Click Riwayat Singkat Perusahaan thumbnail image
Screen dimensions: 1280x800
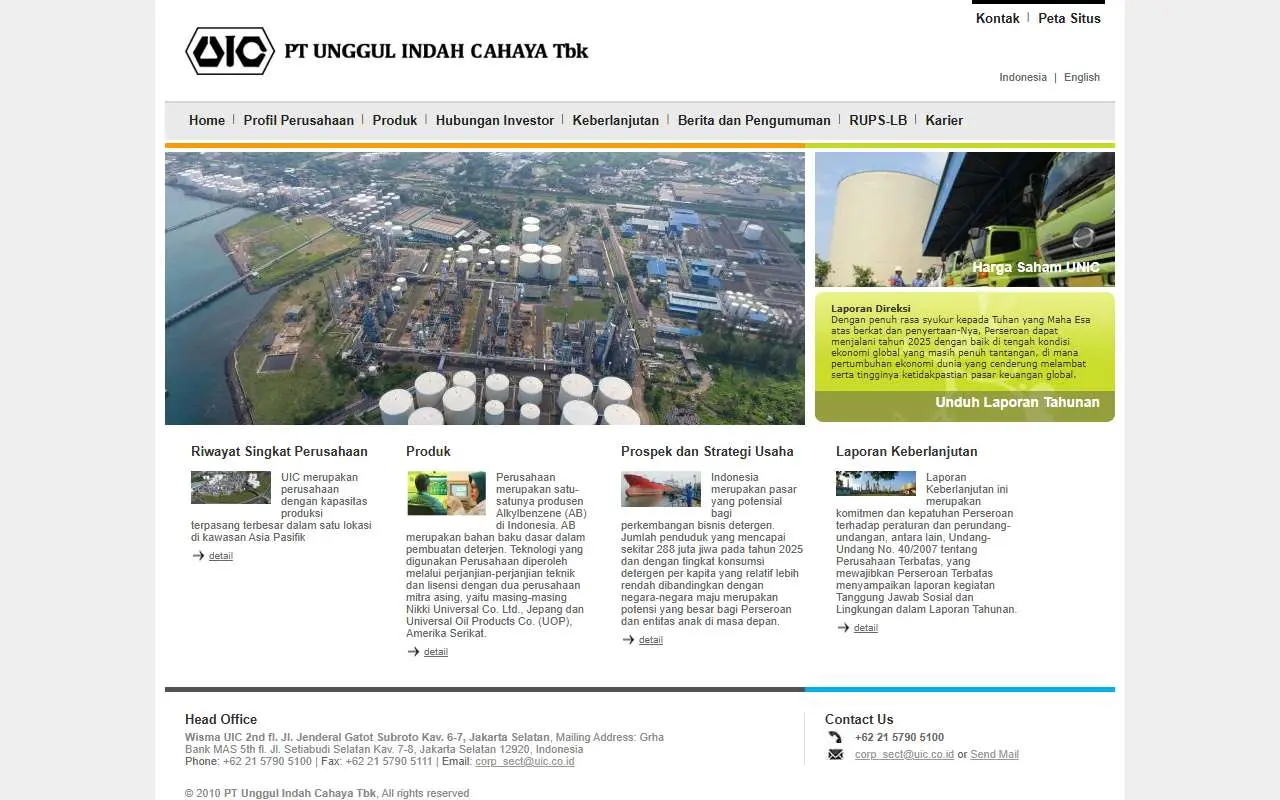pyautogui.click(x=231, y=487)
